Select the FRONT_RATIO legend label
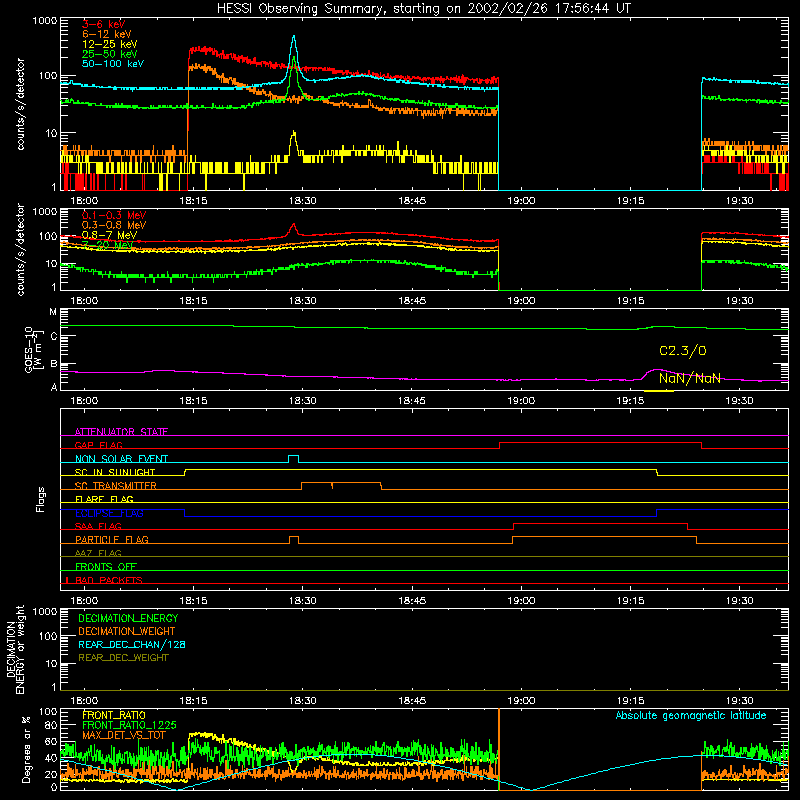Screen dimensions: 800x800 tap(114, 715)
